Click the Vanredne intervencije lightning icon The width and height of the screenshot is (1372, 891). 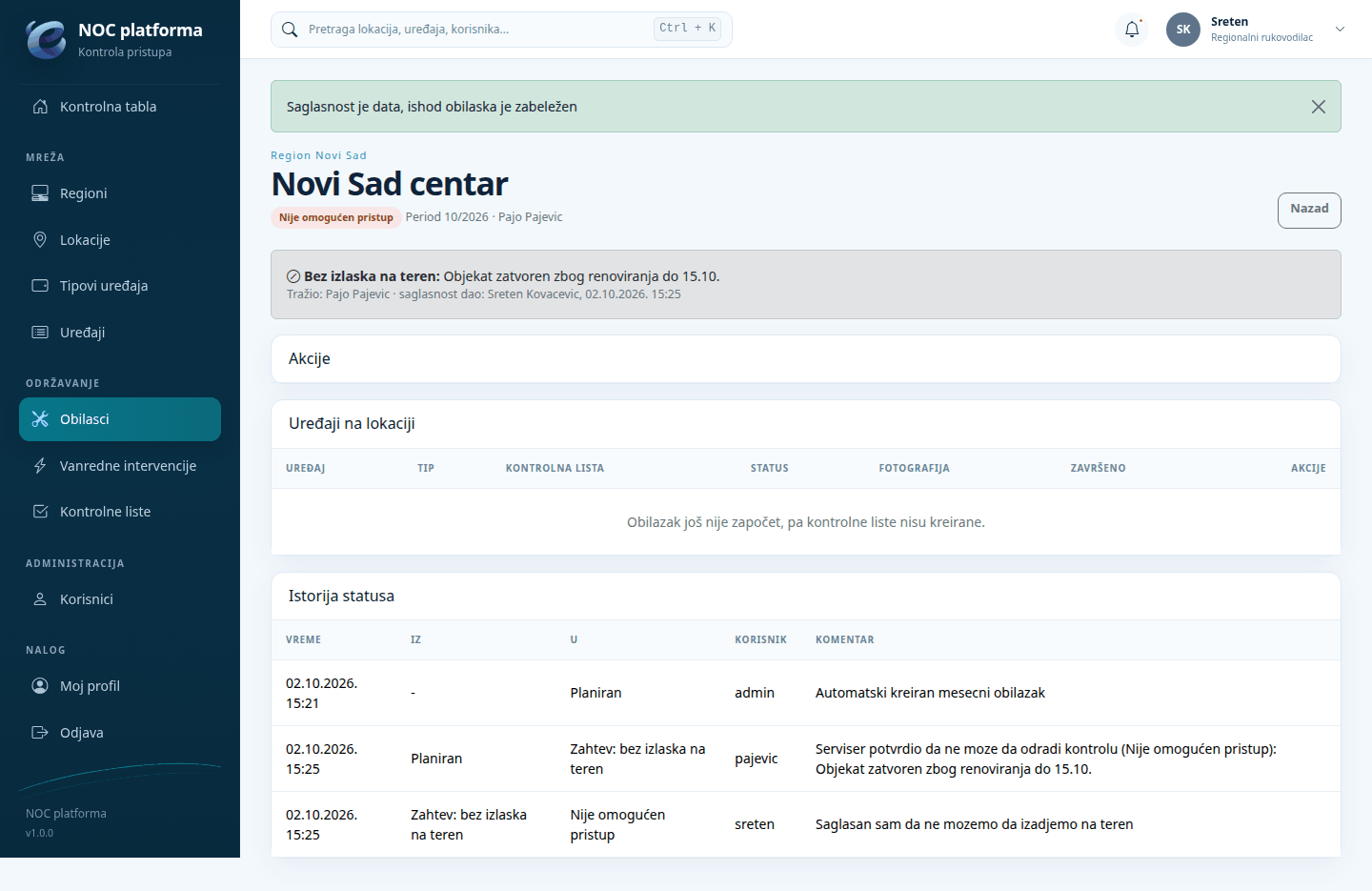click(40, 466)
